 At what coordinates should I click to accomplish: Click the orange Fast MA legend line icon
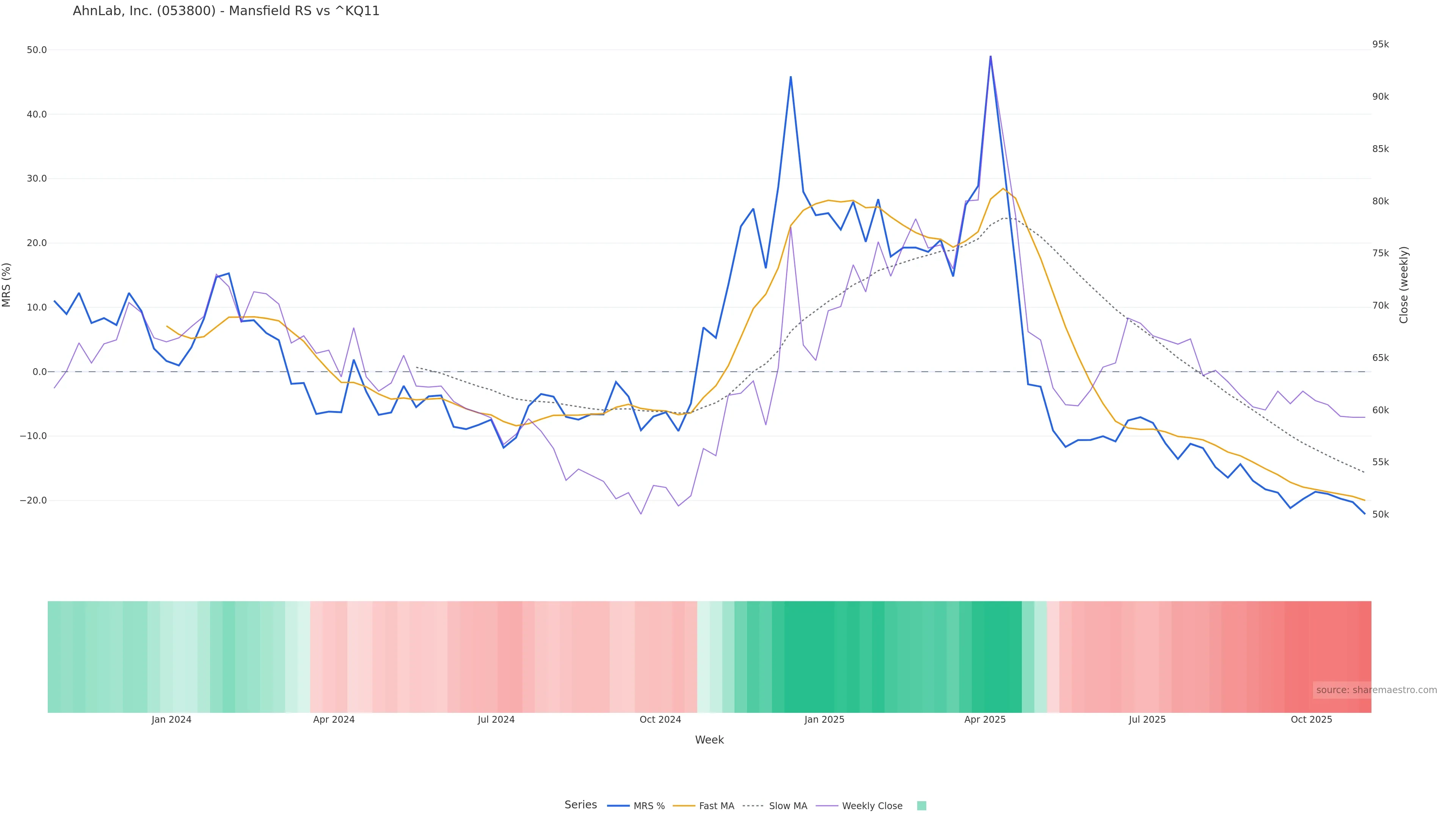coord(684,806)
